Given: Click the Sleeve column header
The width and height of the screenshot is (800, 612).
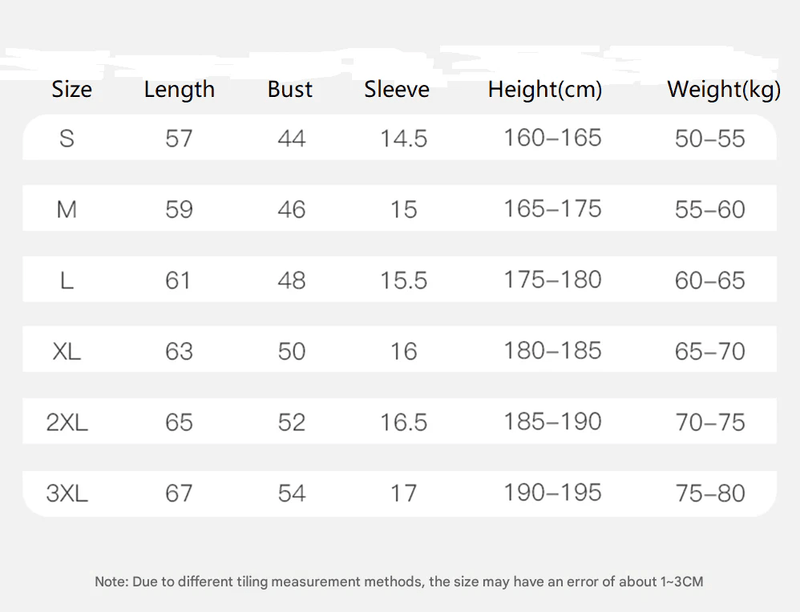Looking at the screenshot, I should click(x=396, y=89).
